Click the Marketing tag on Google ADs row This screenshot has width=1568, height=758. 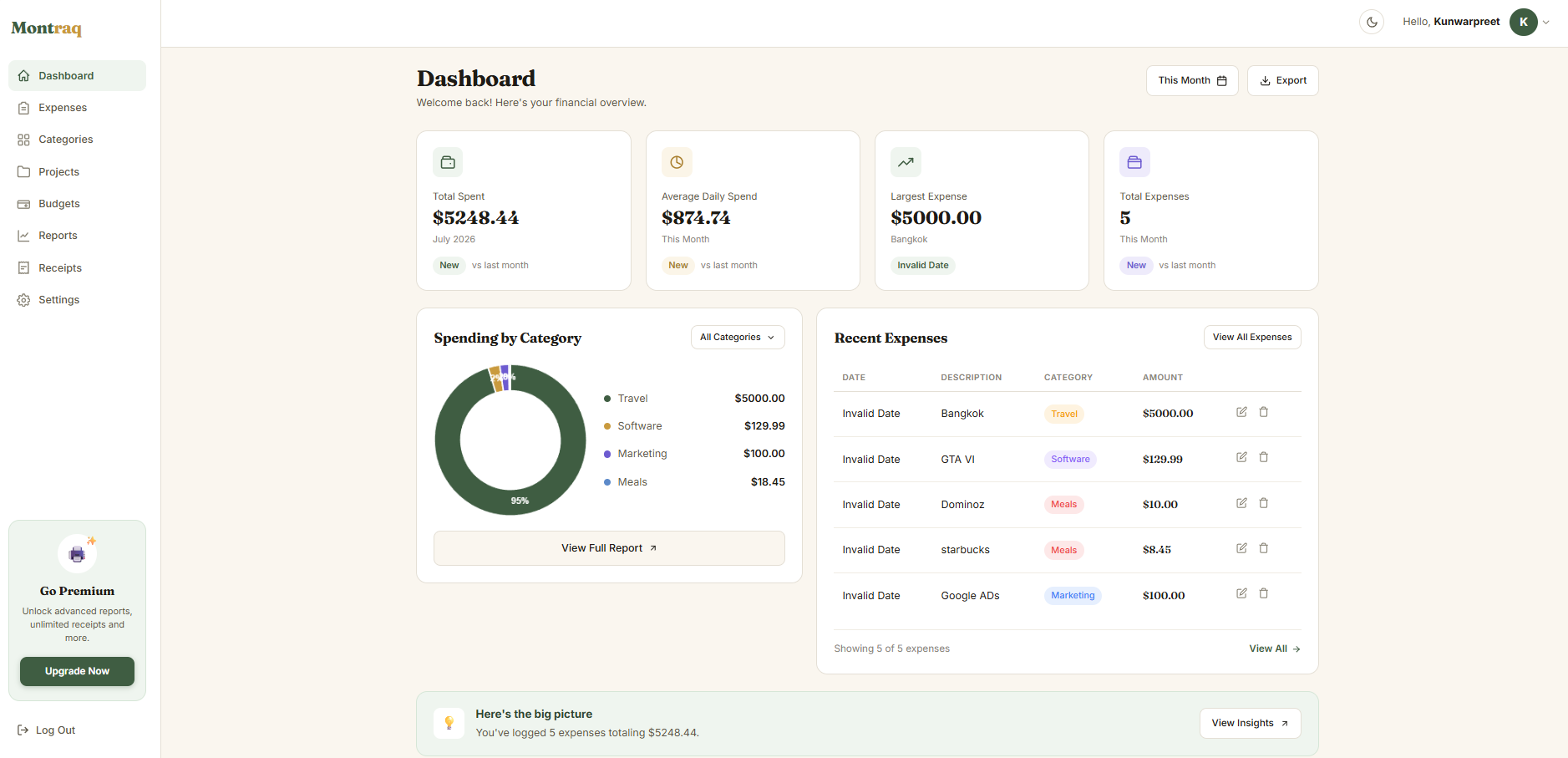pyautogui.click(x=1073, y=595)
